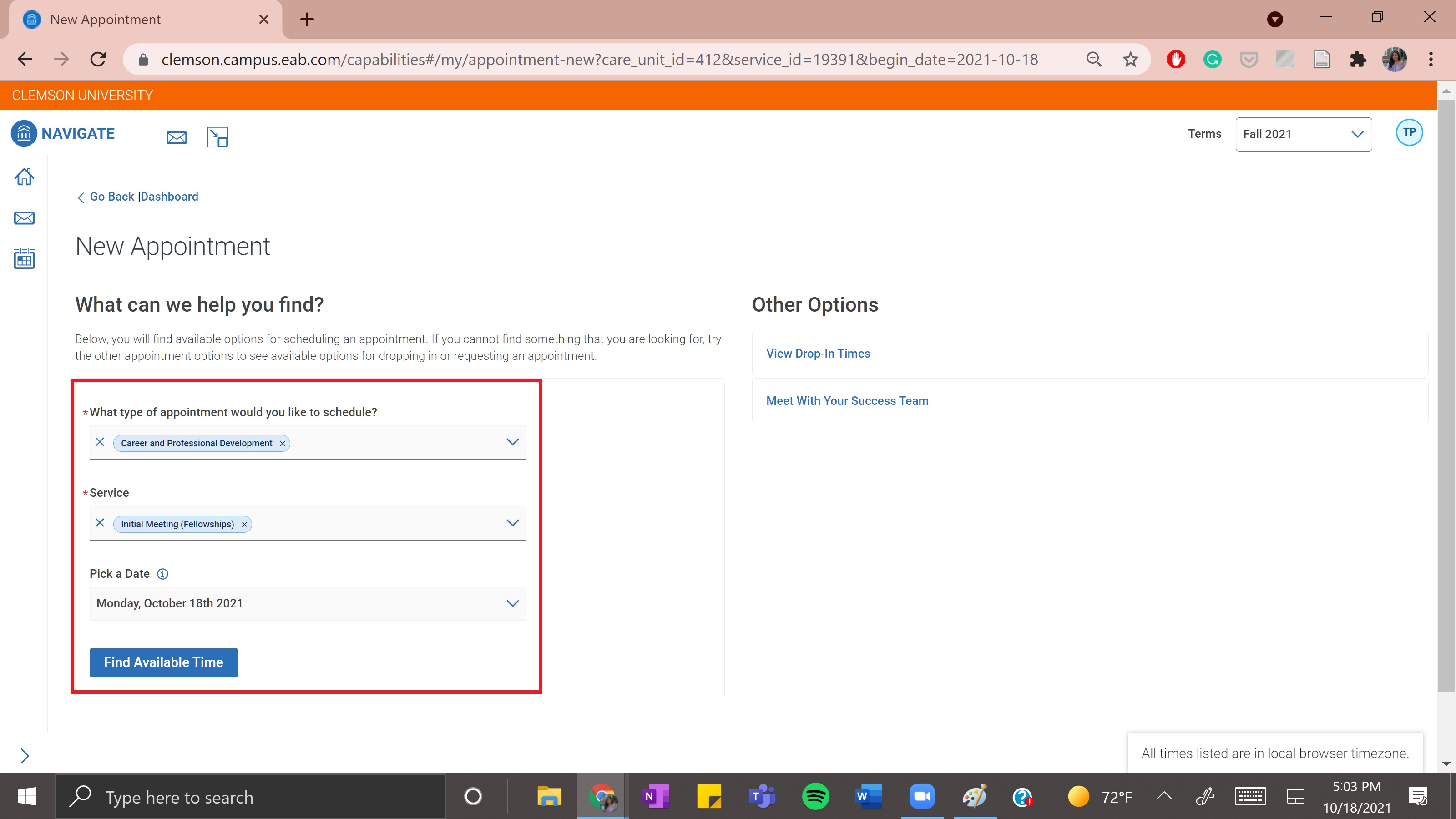Screen dimensions: 1456x819
Task: Click the date input field for appointment
Action: tap(307, 603)
